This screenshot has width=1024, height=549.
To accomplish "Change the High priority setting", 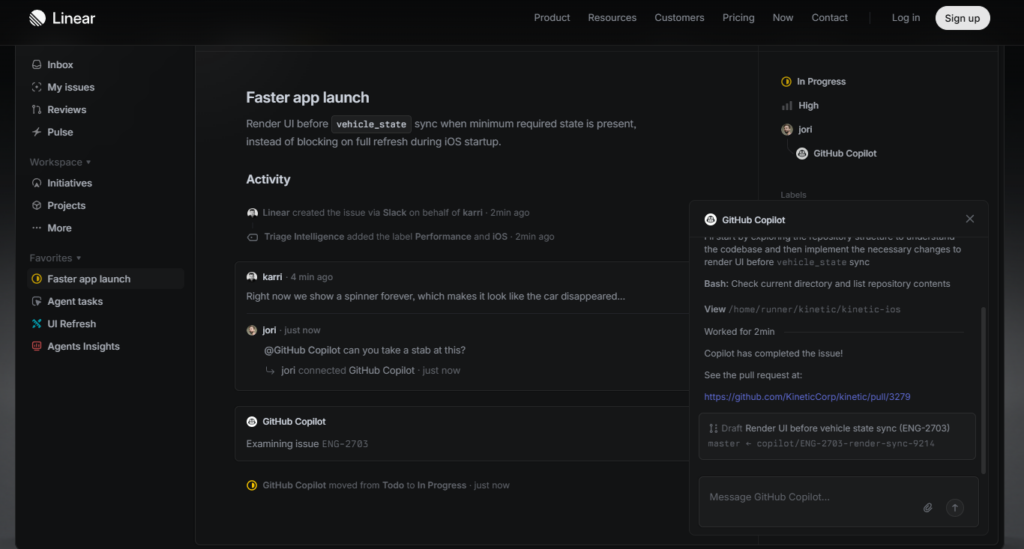I will pos(800,106).
